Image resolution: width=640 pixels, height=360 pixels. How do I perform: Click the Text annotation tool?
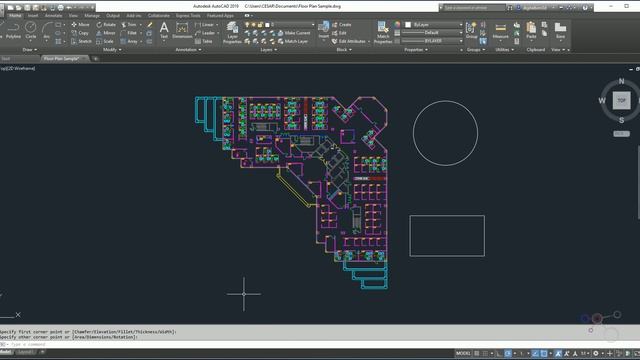[164, 30]
